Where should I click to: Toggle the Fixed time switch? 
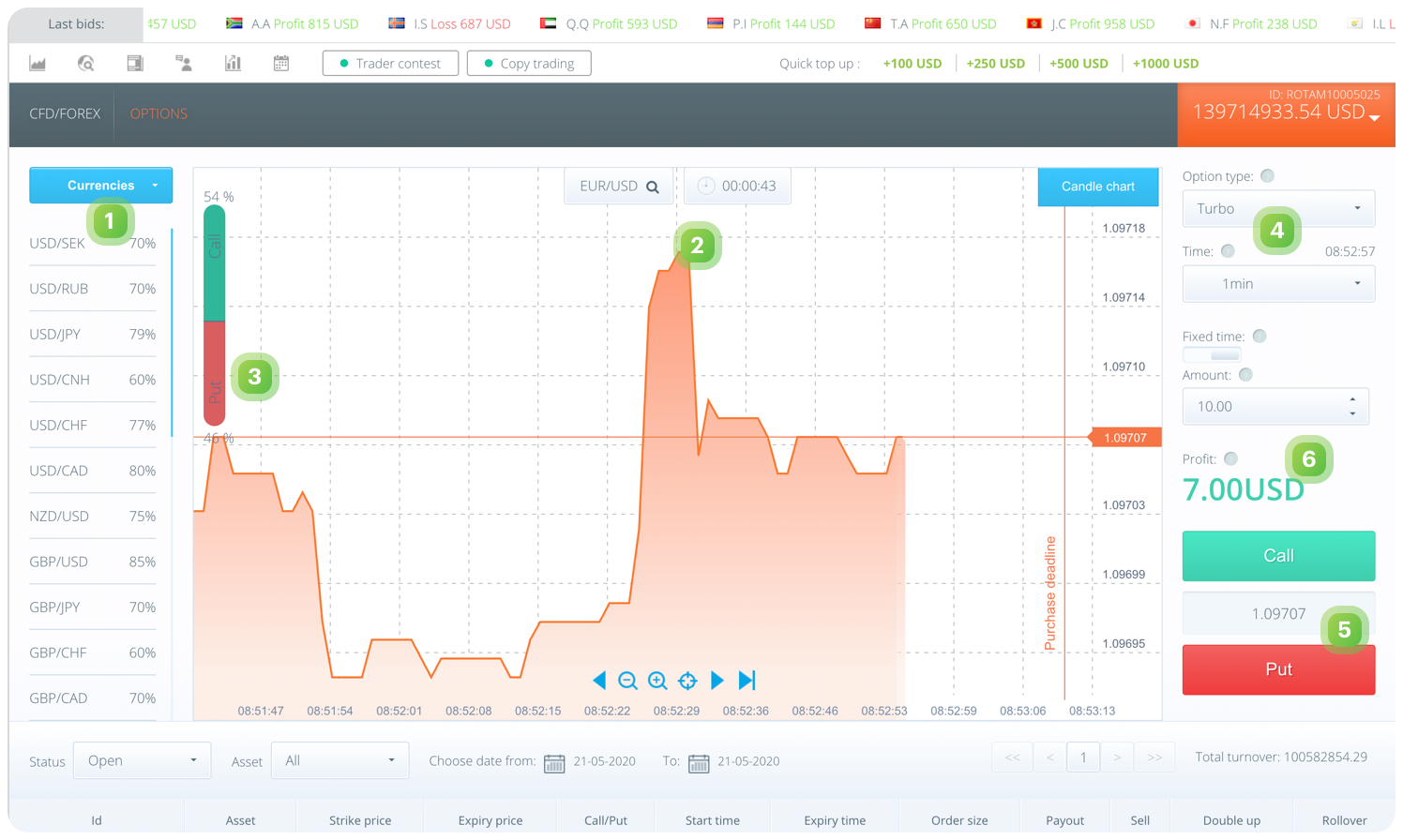coord(1213,355)
